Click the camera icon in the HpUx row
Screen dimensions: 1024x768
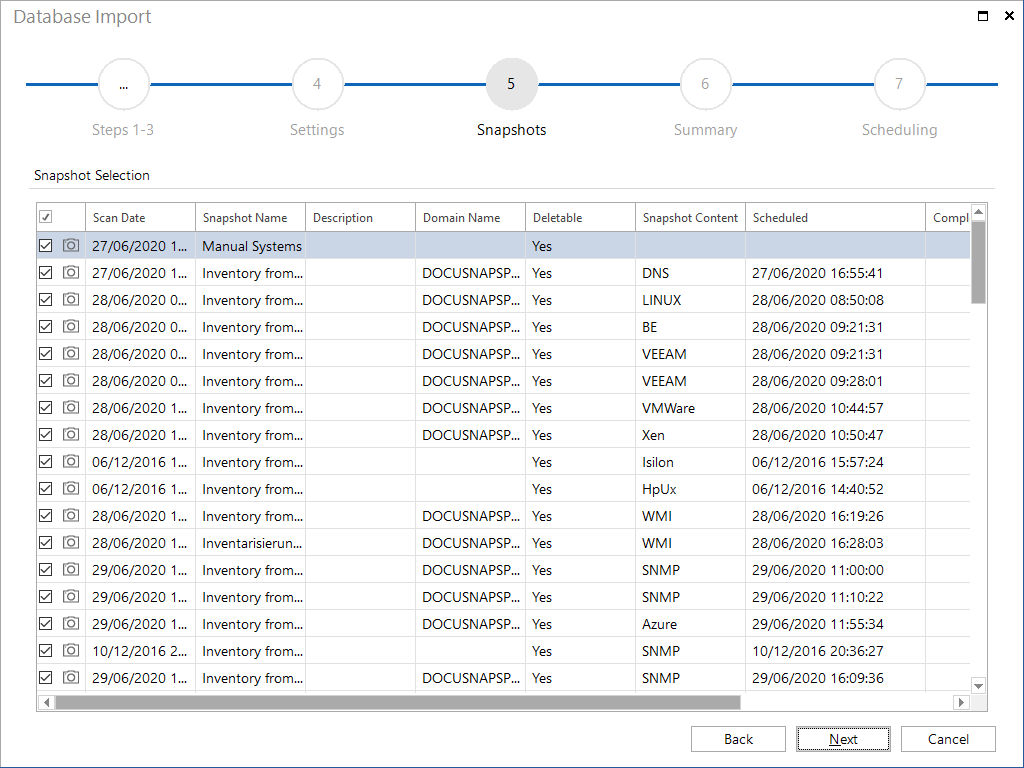[x=71, y=488]
